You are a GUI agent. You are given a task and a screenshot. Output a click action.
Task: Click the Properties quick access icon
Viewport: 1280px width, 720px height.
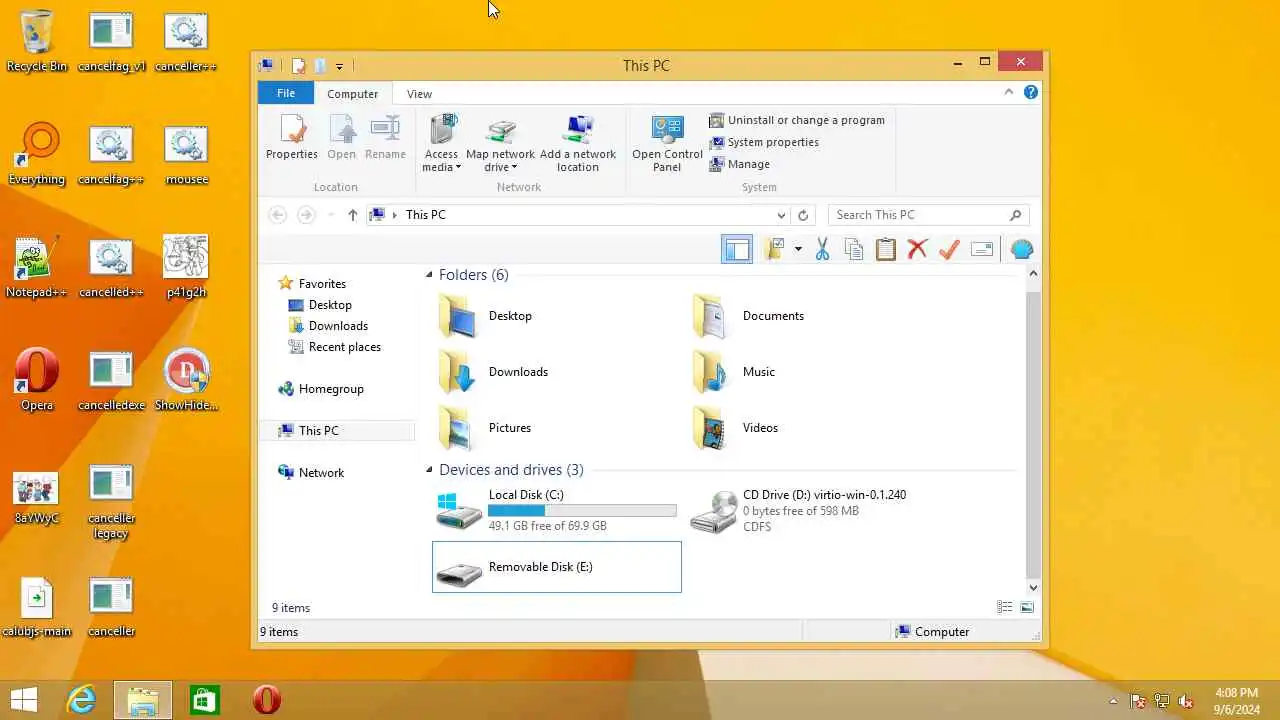point(298,66)
